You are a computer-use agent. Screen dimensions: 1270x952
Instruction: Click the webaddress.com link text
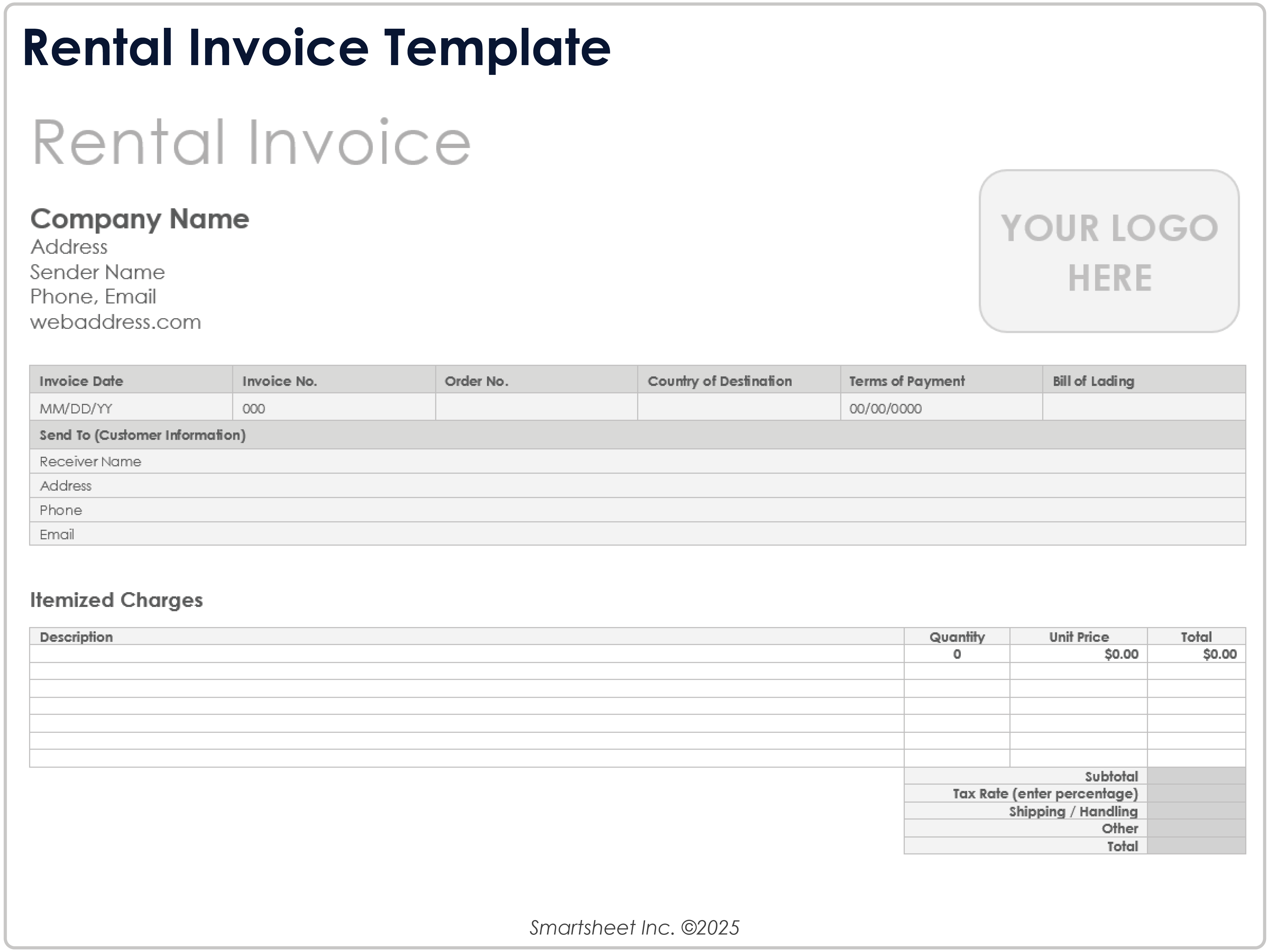(x=115, y=322)
